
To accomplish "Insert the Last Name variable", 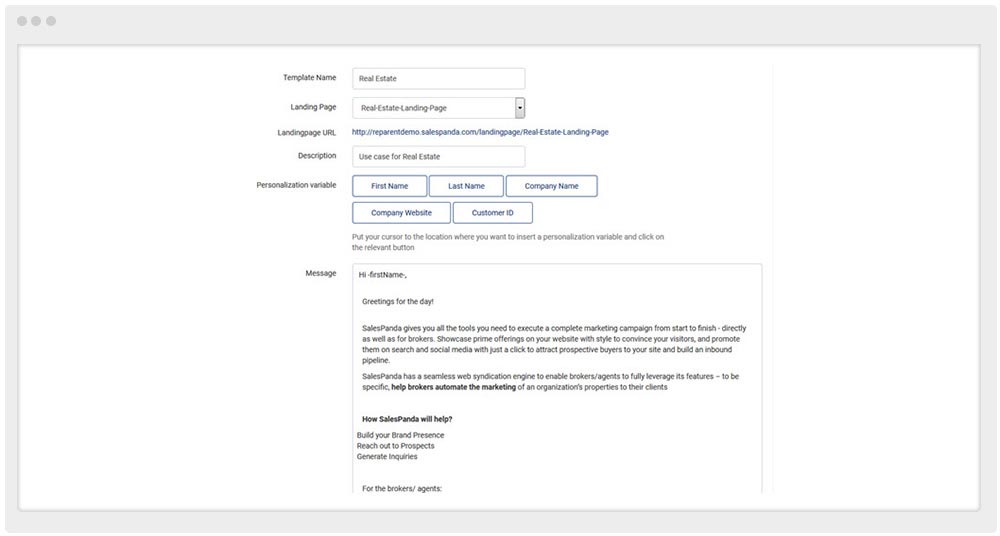I will tap(466, 186).
